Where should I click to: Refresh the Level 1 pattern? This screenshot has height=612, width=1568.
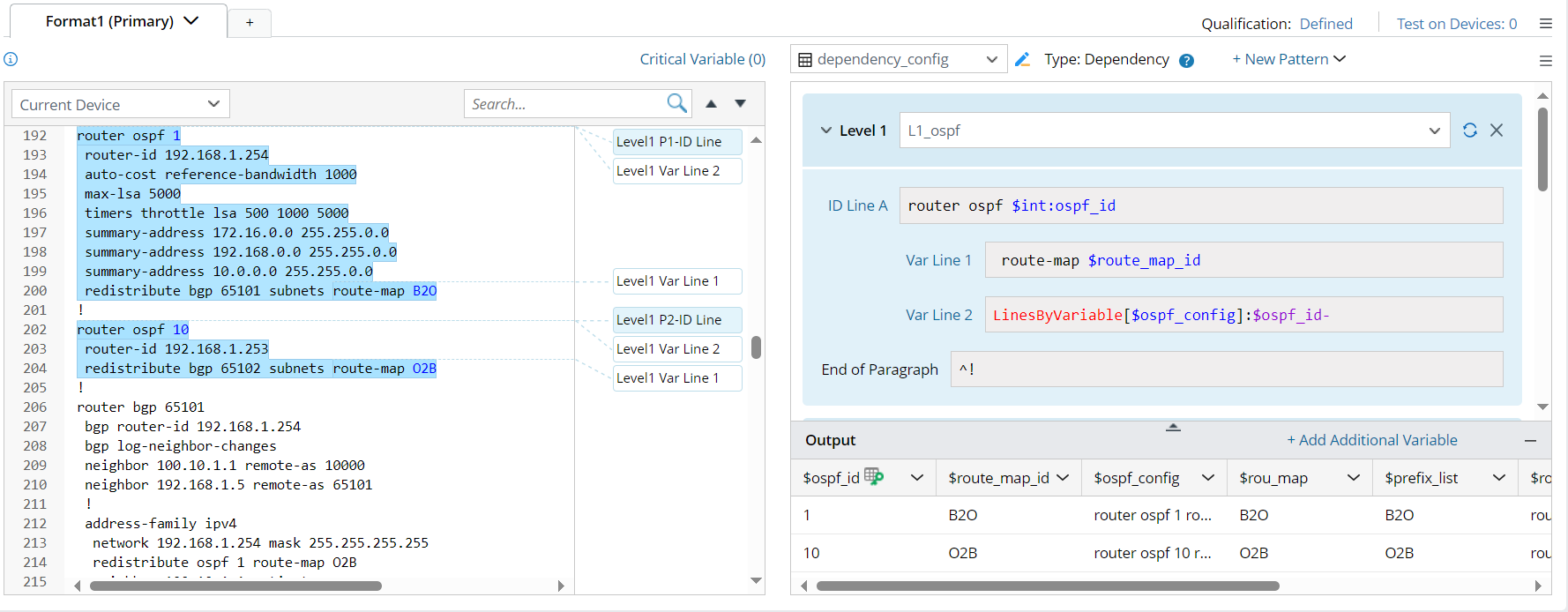pos(1470,131)
